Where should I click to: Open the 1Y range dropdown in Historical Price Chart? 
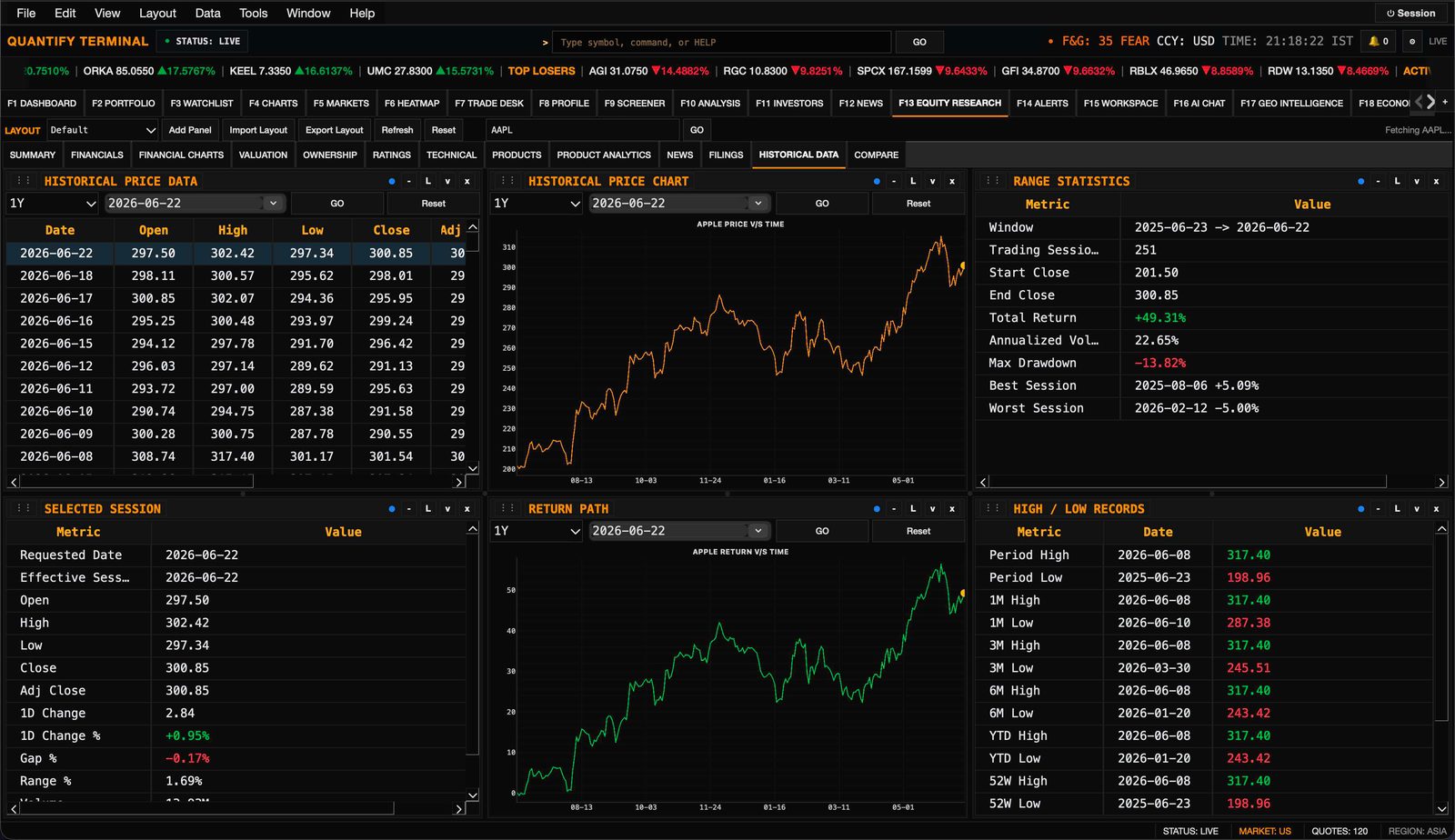(537, 204)
